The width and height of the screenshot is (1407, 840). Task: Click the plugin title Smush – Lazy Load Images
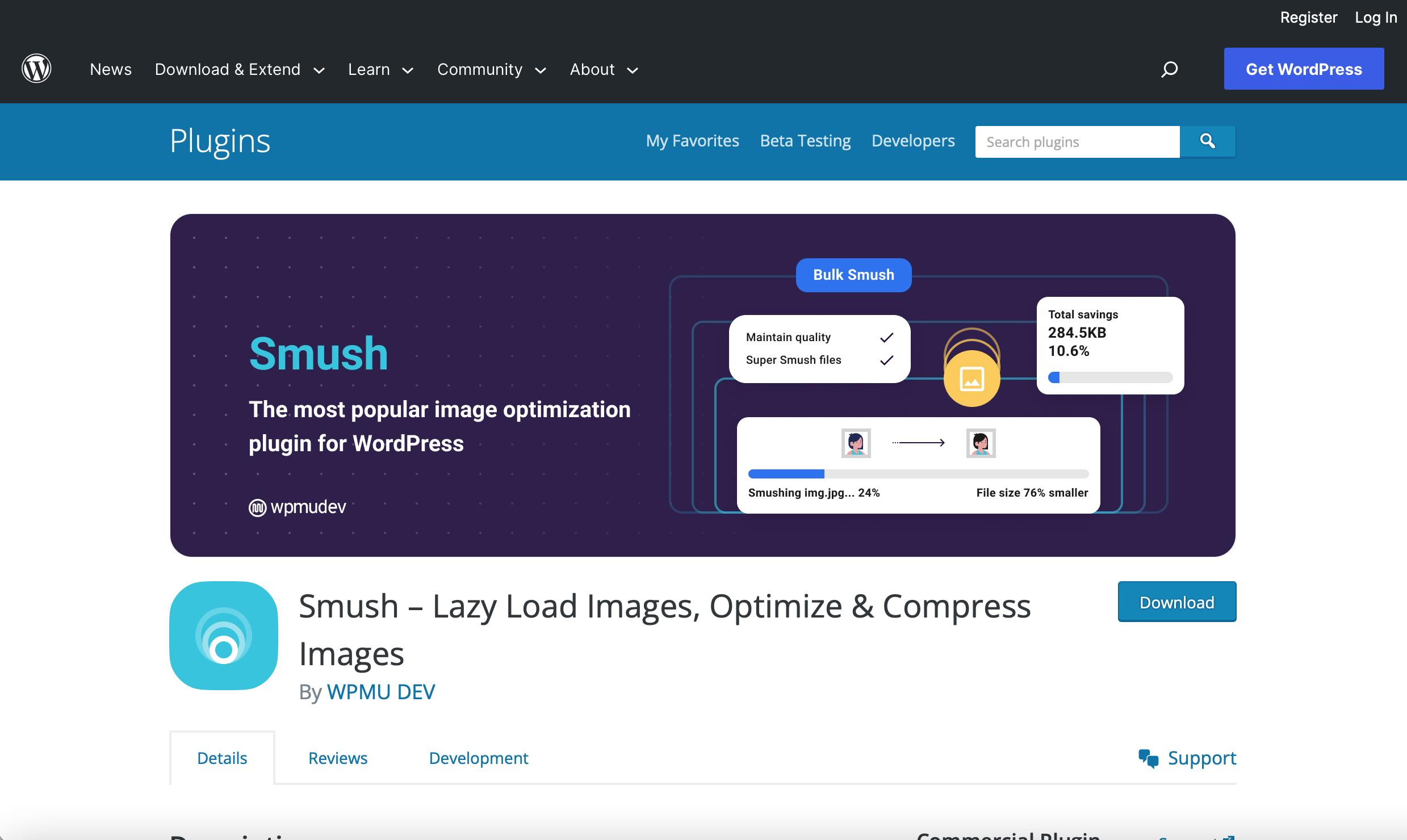pos(664,629)
